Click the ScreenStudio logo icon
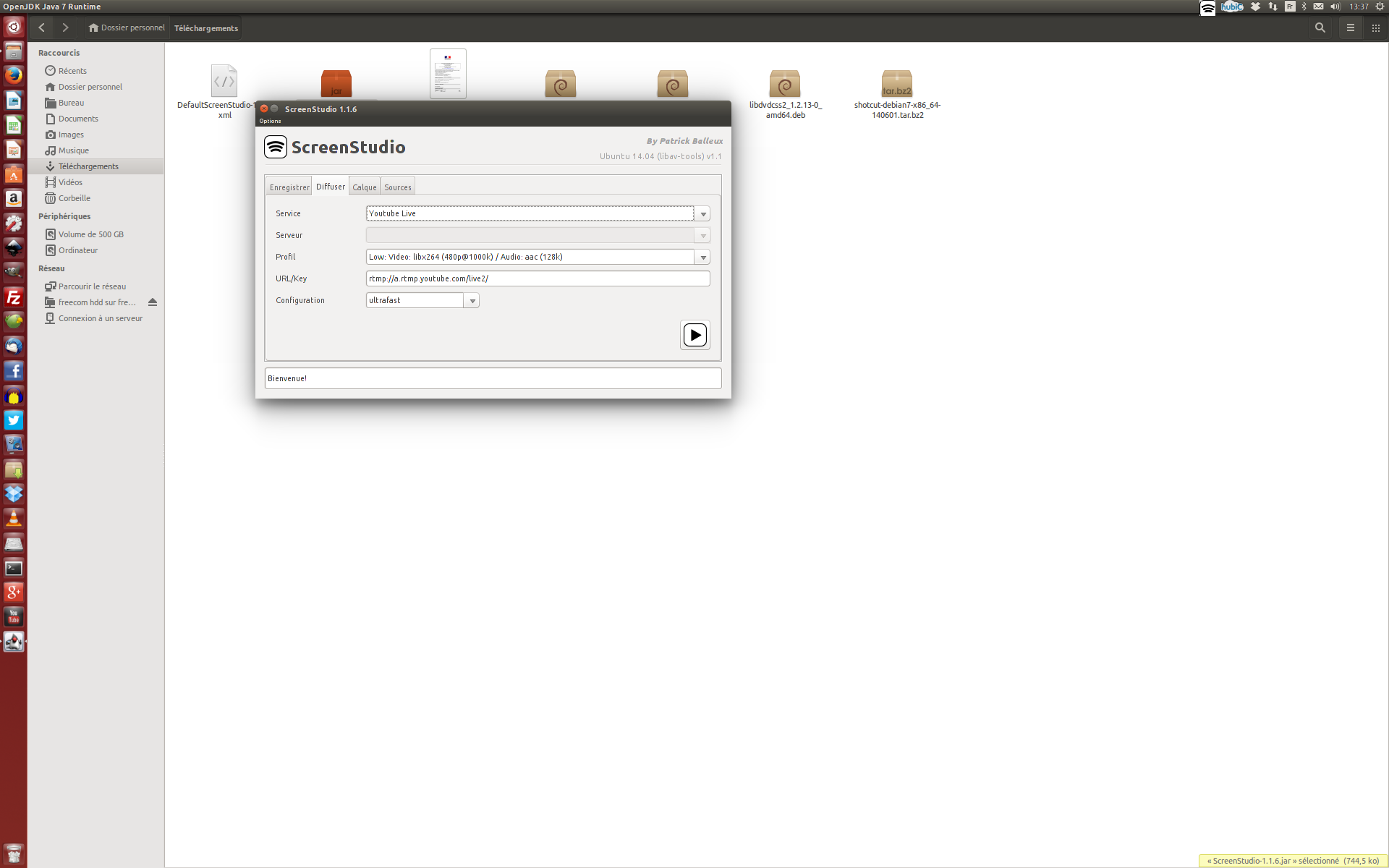1389x868 pixels. pos(276,147)
